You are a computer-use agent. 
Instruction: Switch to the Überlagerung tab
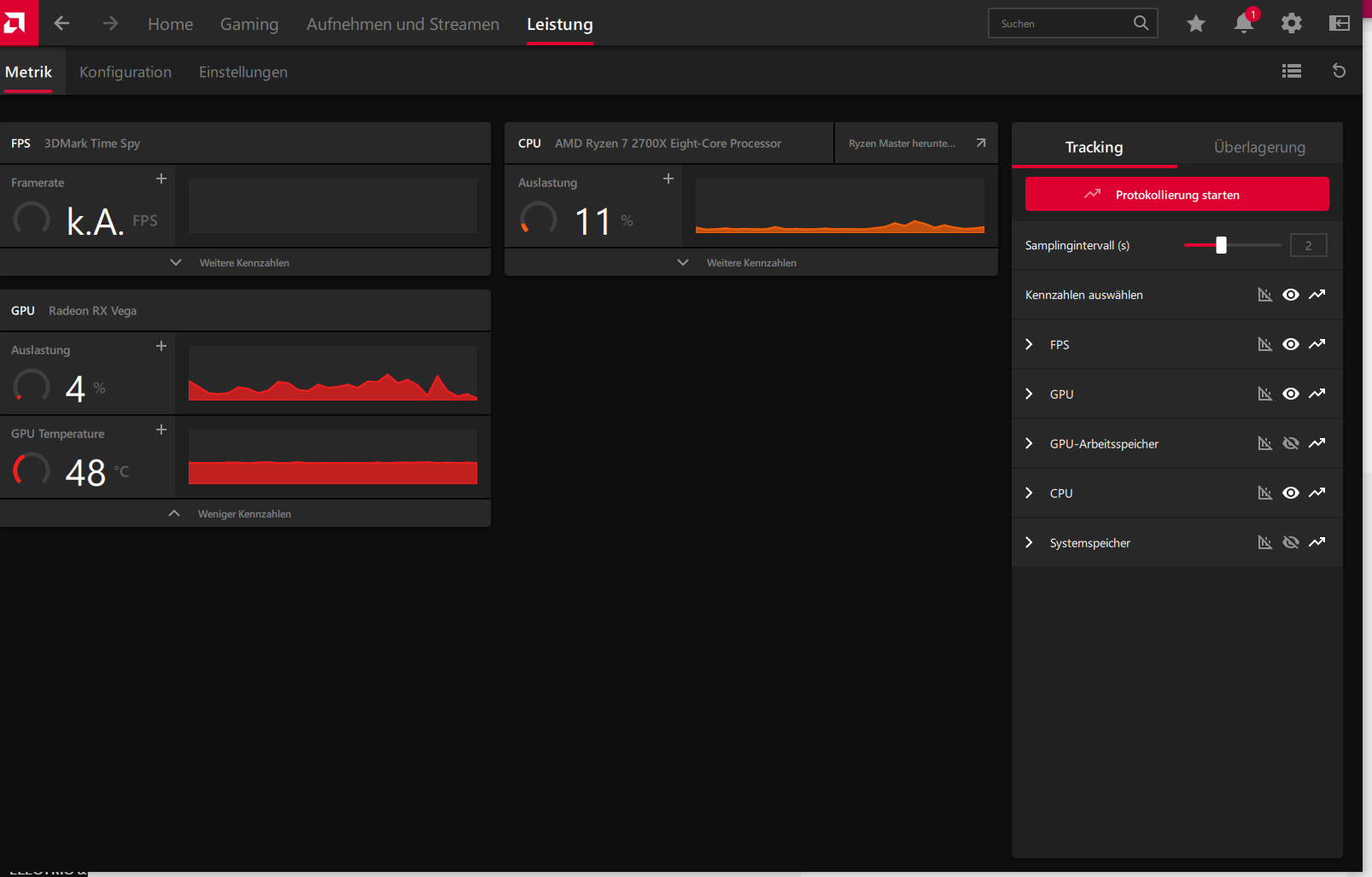[x=1259, y=147]
